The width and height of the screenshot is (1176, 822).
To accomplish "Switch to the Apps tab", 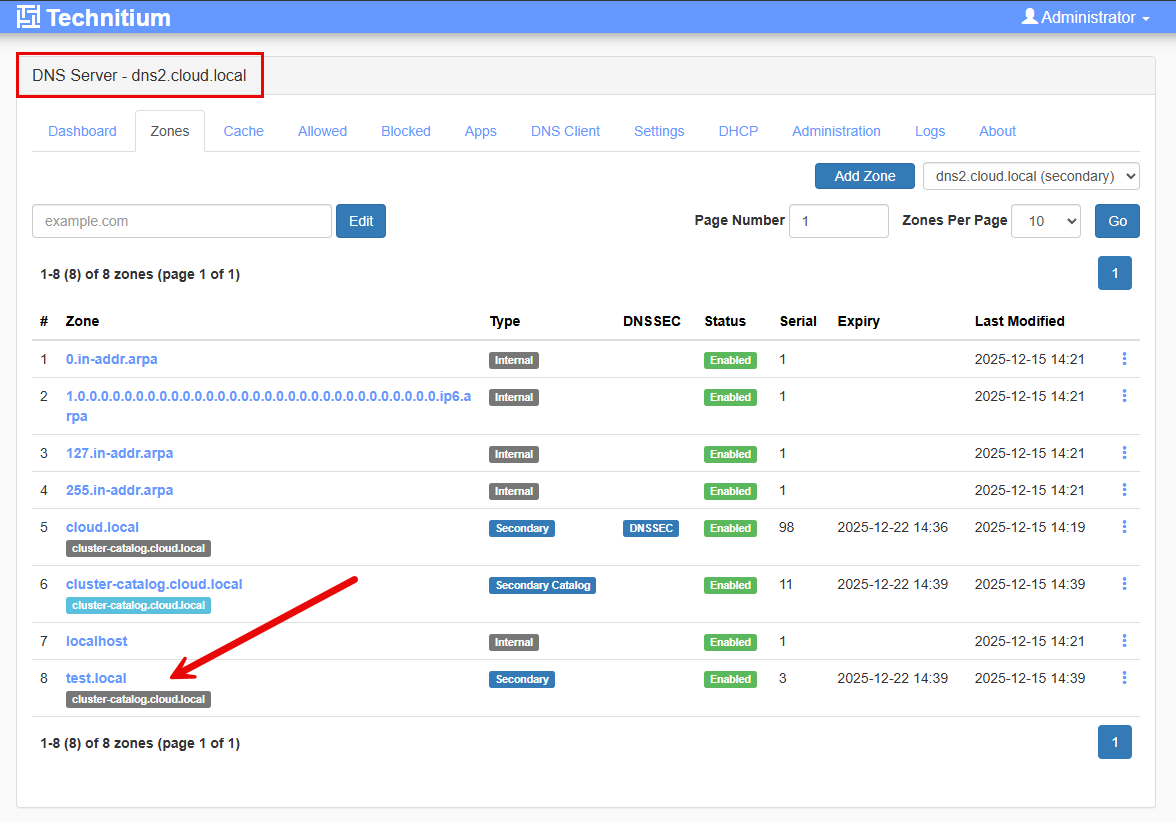I will pyautogui.click(x=481, y=131).
